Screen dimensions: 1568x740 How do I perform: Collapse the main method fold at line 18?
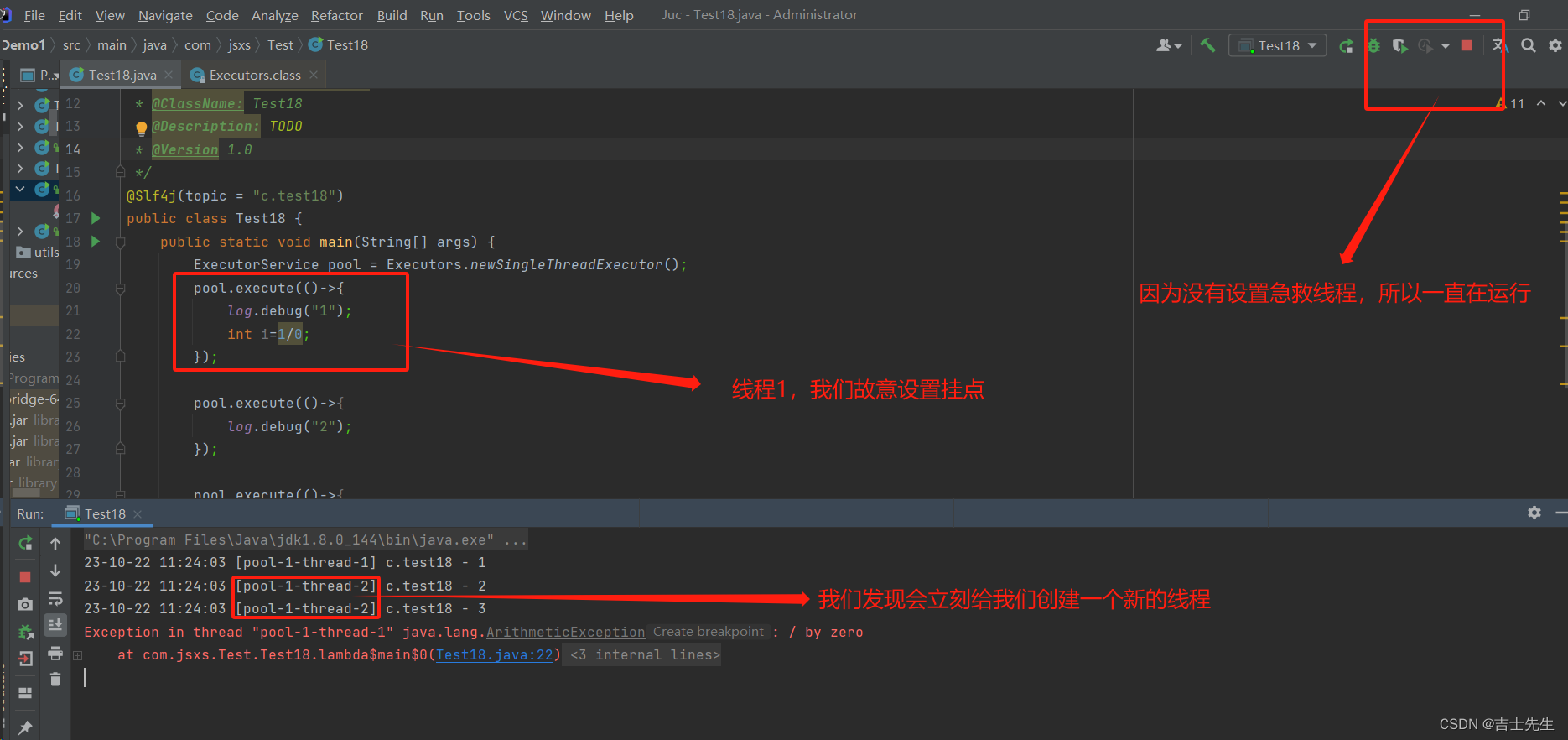pyautogui.click(x=120, y=242)
